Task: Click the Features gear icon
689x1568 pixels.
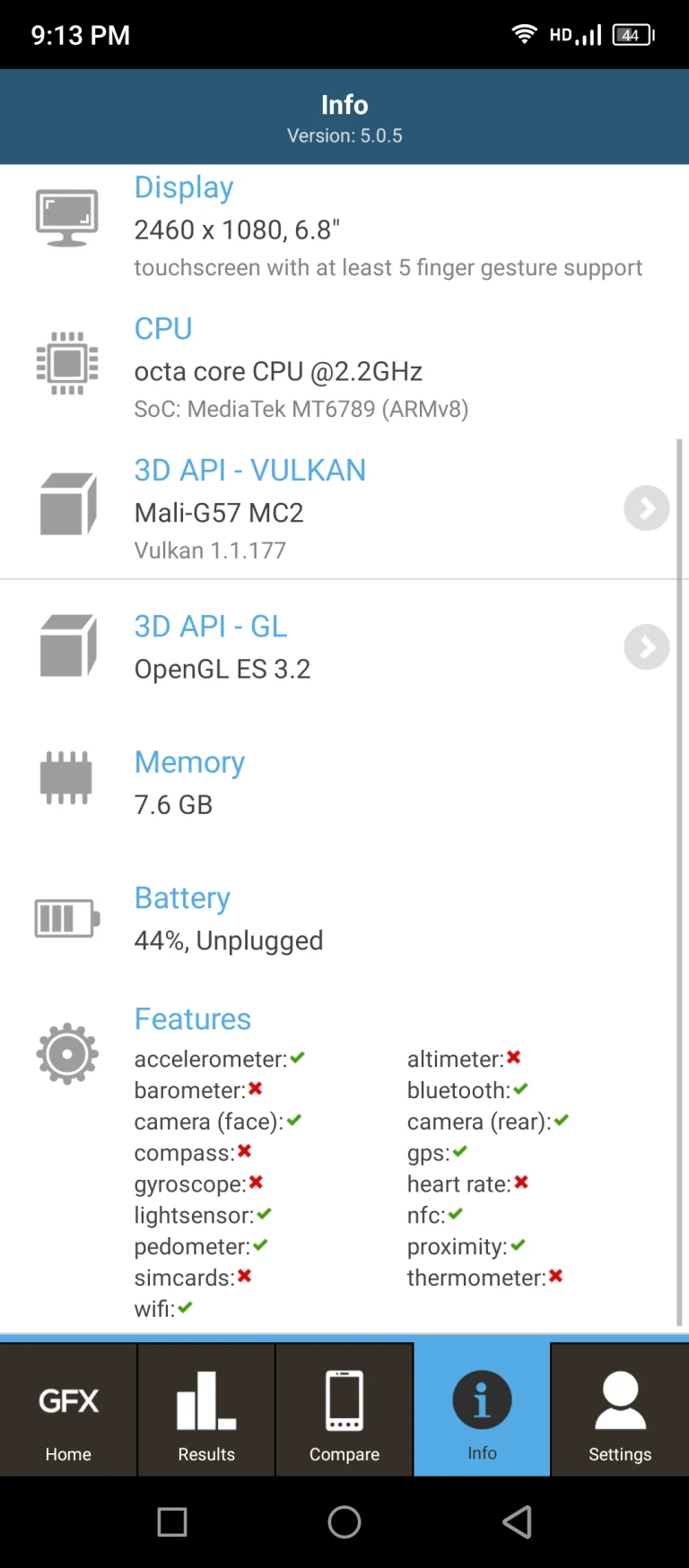Action: [67, 1053]
